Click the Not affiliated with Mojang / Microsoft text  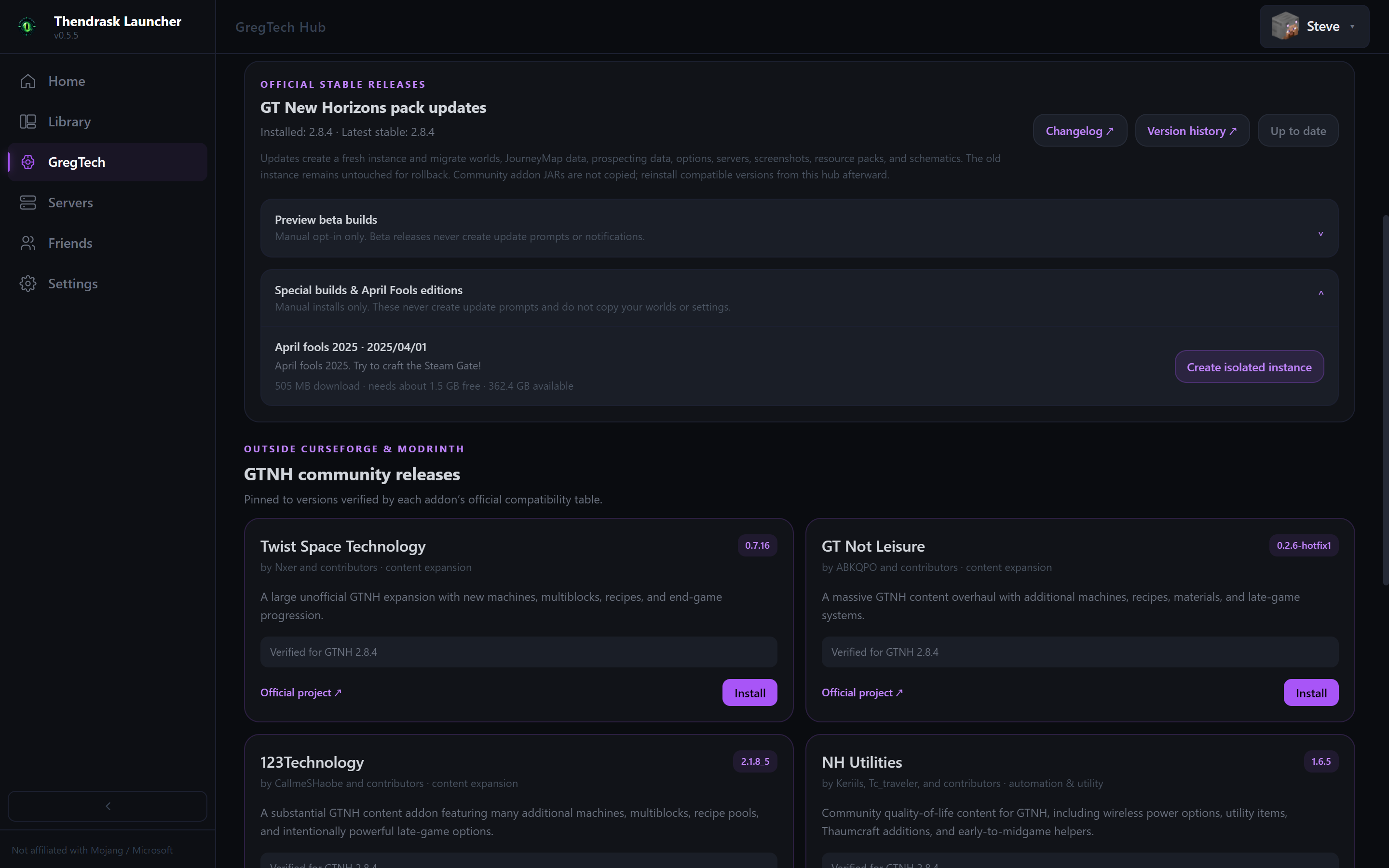point(92,850)
